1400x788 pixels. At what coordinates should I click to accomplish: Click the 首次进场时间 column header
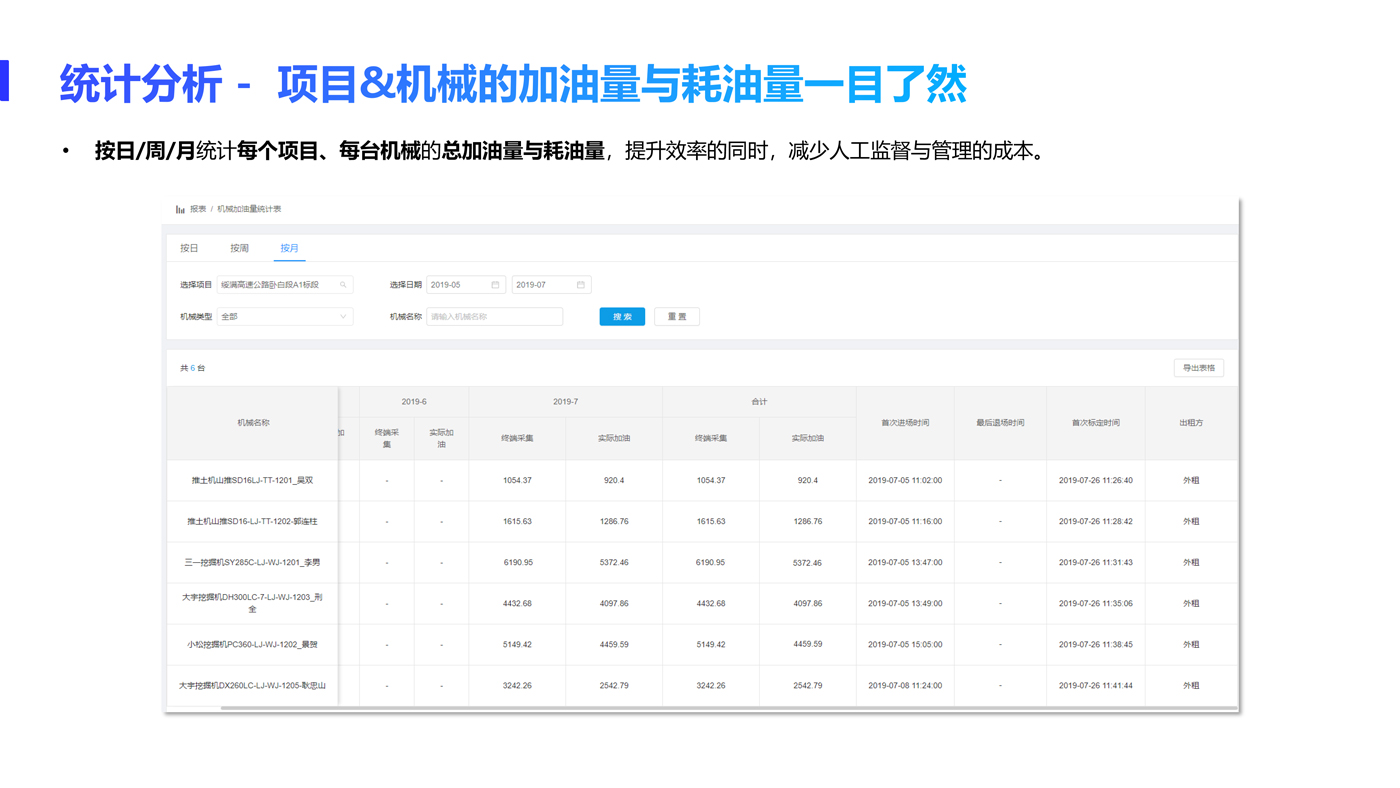pos(904,423)
